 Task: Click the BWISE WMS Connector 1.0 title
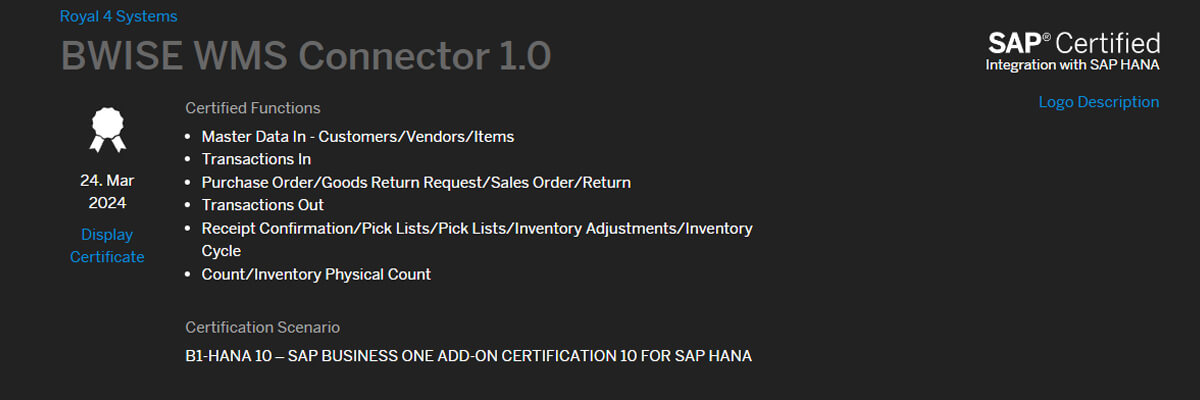click(306, 56)
